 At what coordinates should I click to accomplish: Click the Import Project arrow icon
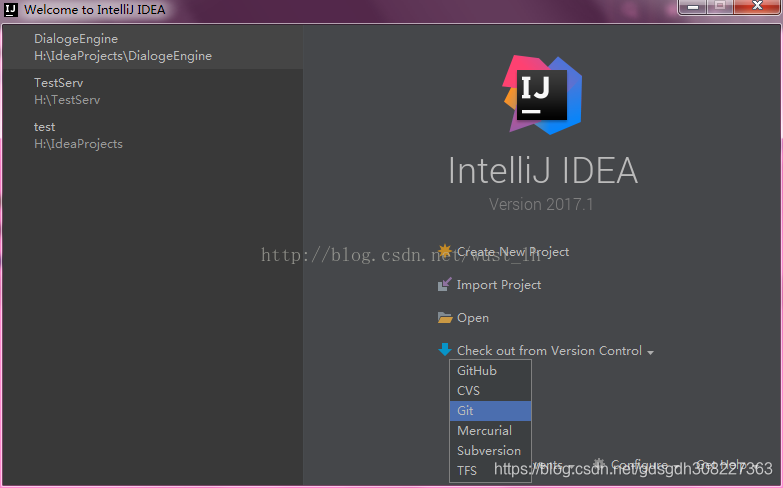[x=444, y=284]
